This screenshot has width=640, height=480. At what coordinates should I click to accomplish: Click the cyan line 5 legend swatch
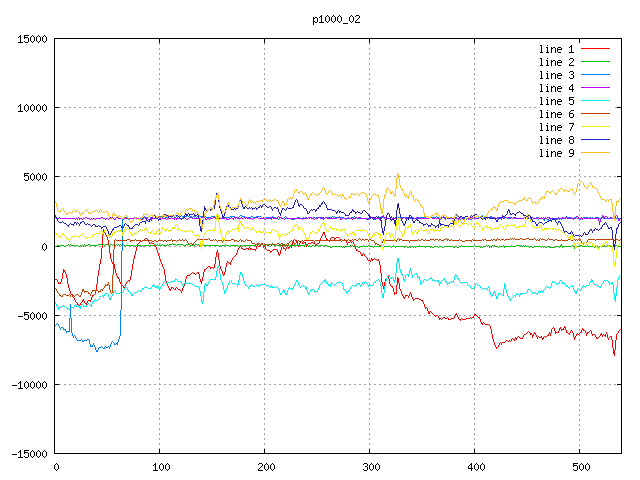pyautogui.click(x=596, y=101)
